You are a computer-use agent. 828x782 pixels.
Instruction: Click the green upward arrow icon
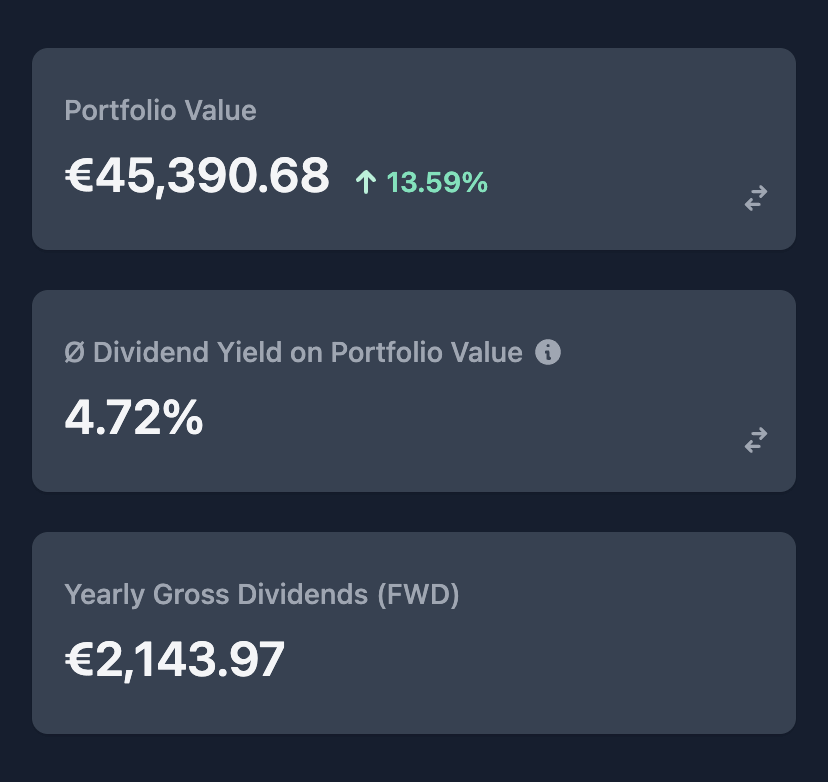point(366,182)
